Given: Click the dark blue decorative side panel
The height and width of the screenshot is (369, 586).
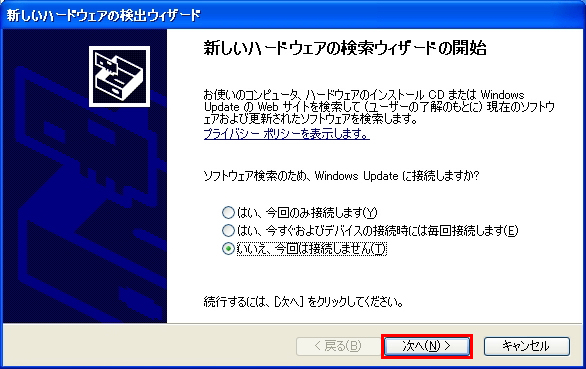Looking at the screenshot, I should pyautogui.click(x=84, y=176).
